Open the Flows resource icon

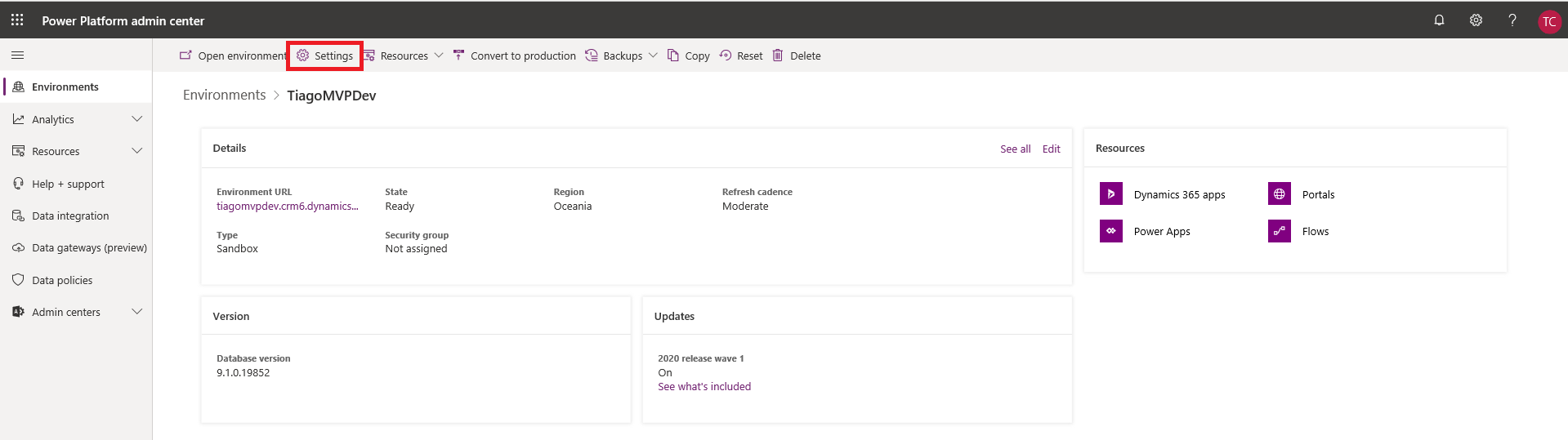coord(1279,231)
